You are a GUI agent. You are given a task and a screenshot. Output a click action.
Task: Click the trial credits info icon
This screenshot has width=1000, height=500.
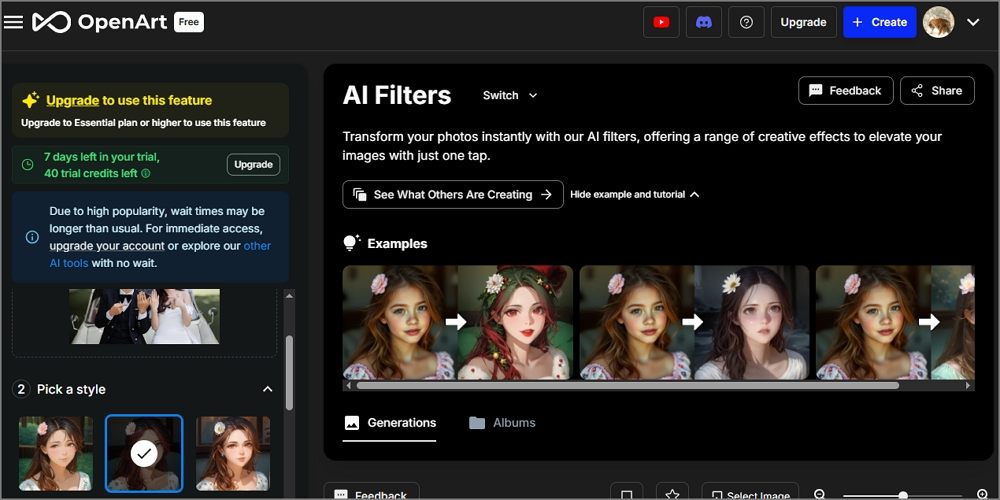(x=145, y=173)
